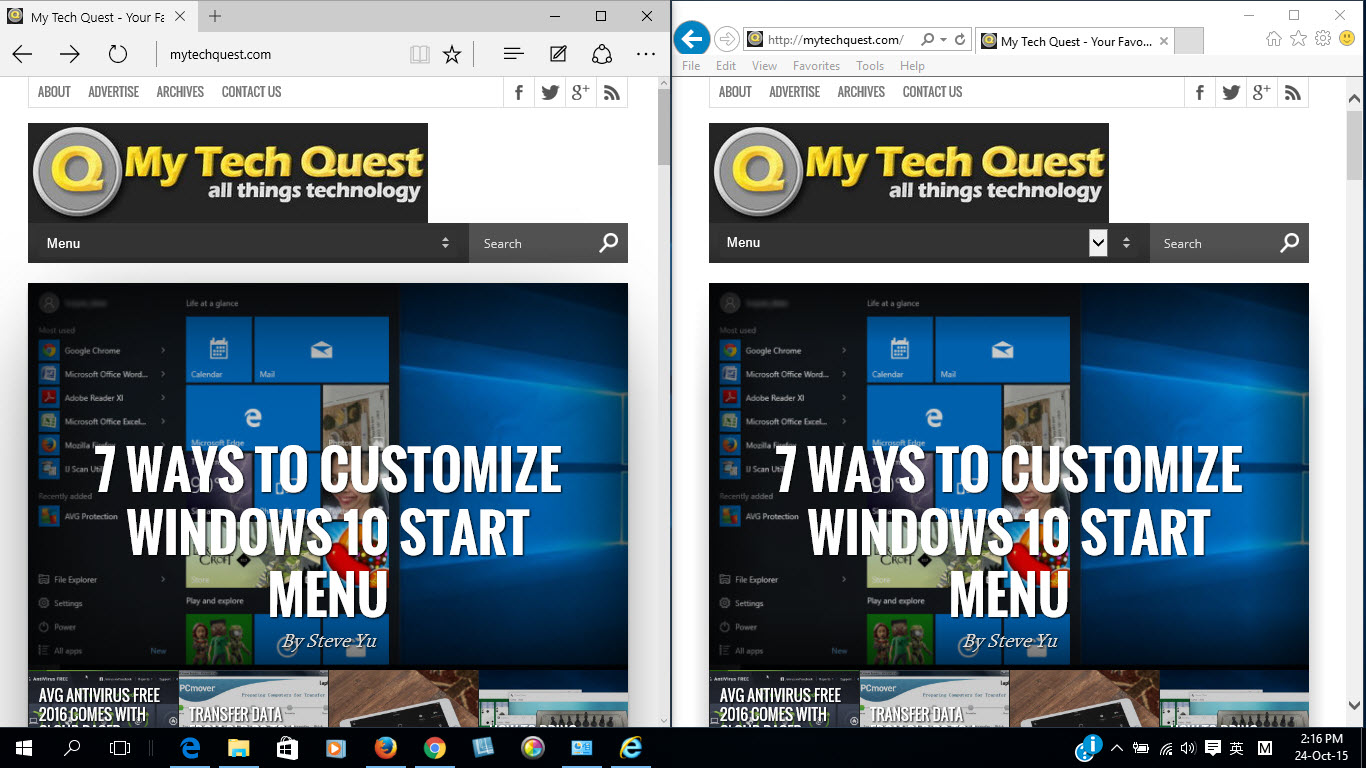Open Favorites menu in Internet Explorer
Image resolution: width=1366 pixels, height=768 pixels.
tap(816, 66)
